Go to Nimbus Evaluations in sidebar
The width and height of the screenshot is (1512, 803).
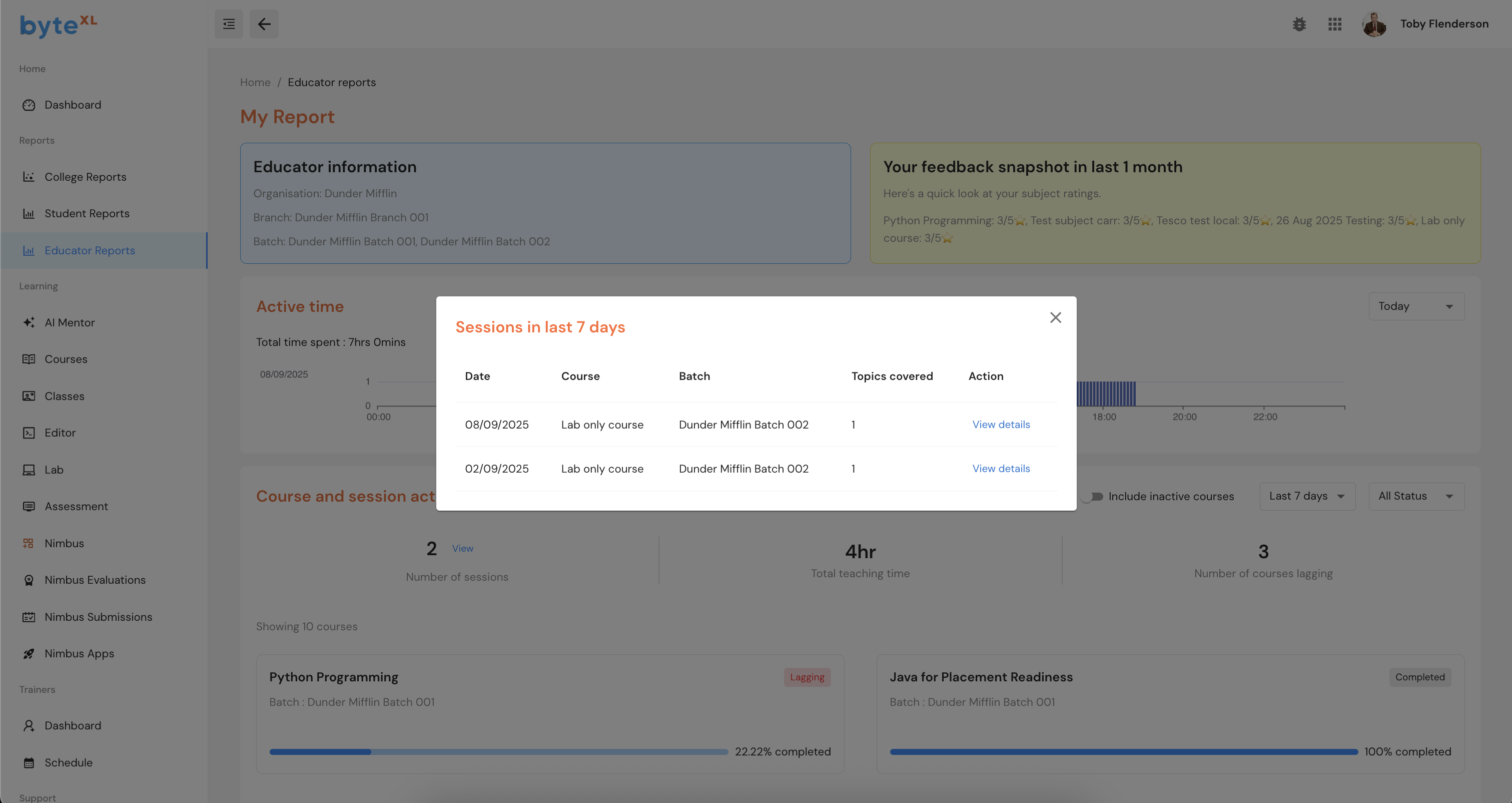coord(95,580)
